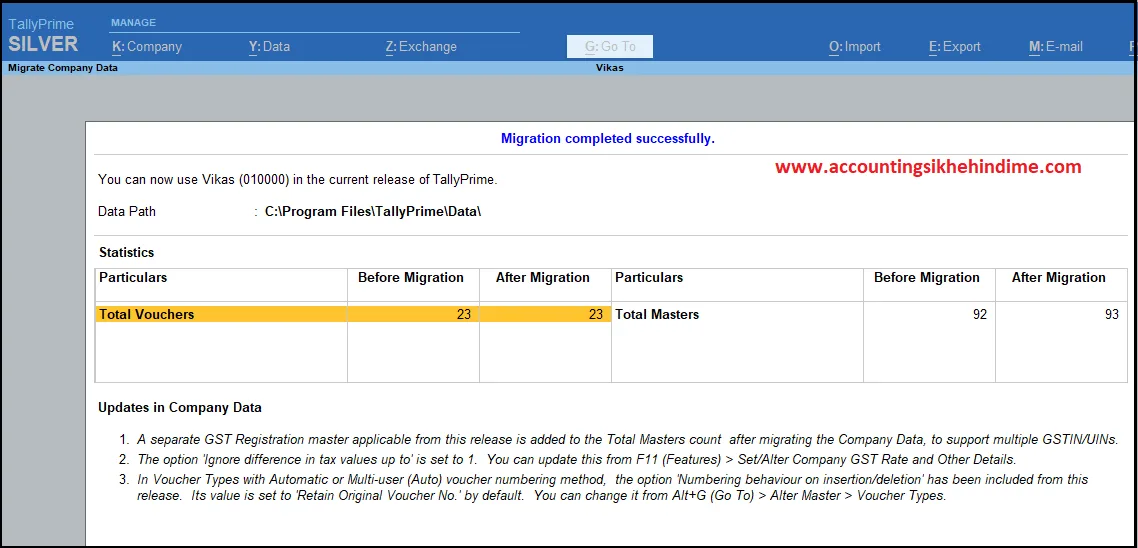Click the G: Go To button

[610, 46]
